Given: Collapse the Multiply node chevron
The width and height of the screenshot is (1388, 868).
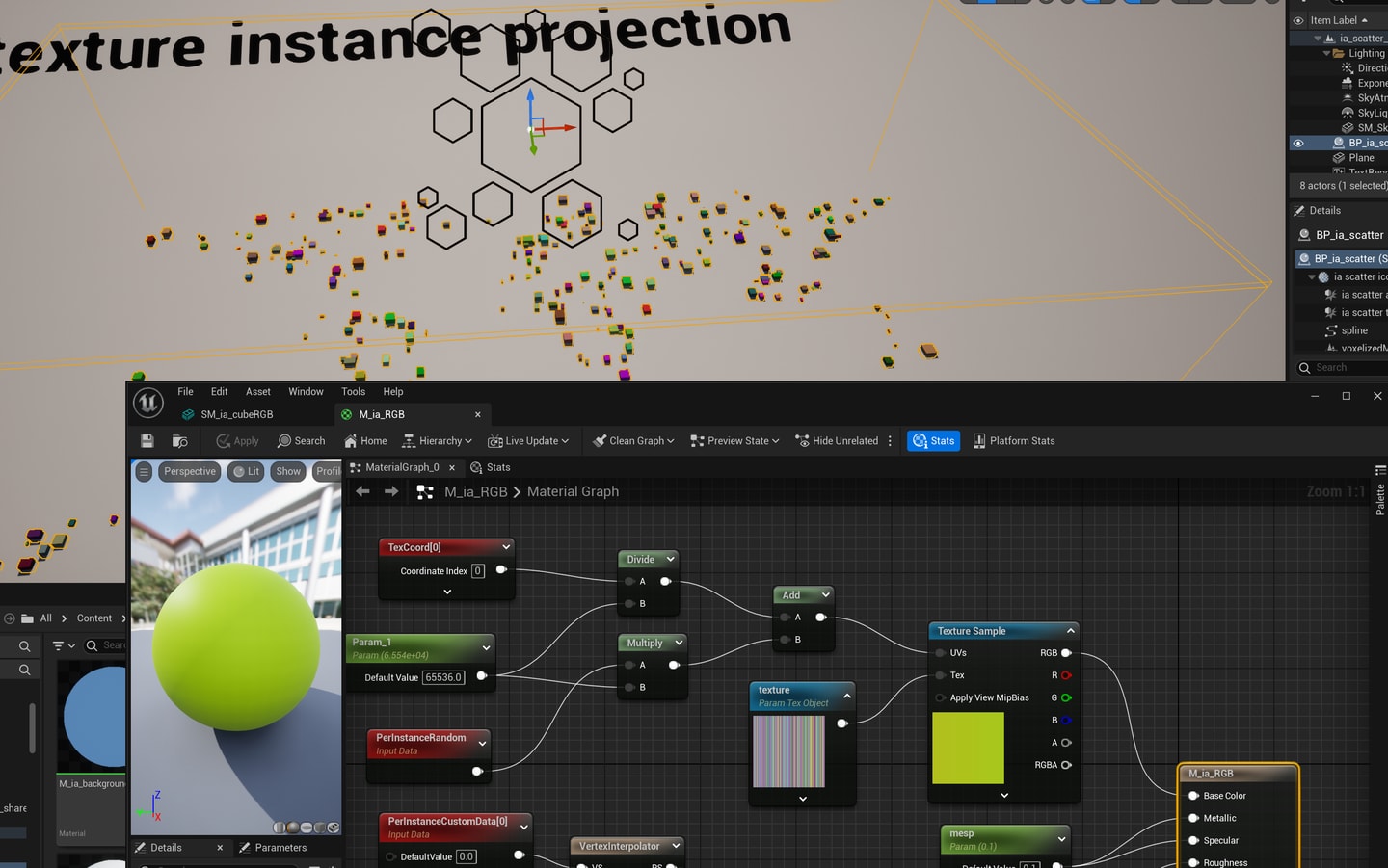Looking at the screenshot, I should [679, 643].
